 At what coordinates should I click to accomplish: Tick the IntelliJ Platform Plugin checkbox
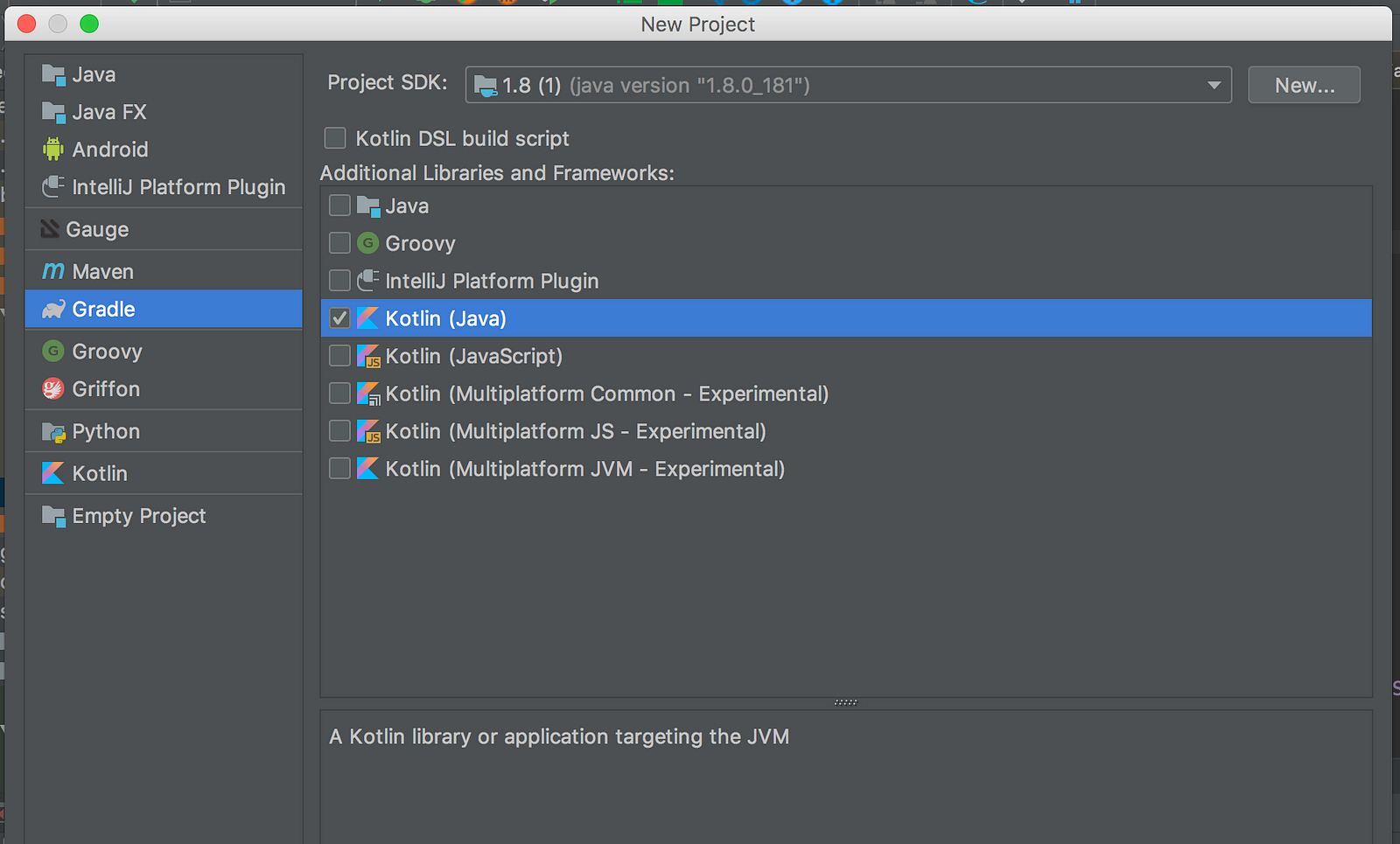click(x=339, y=281)
